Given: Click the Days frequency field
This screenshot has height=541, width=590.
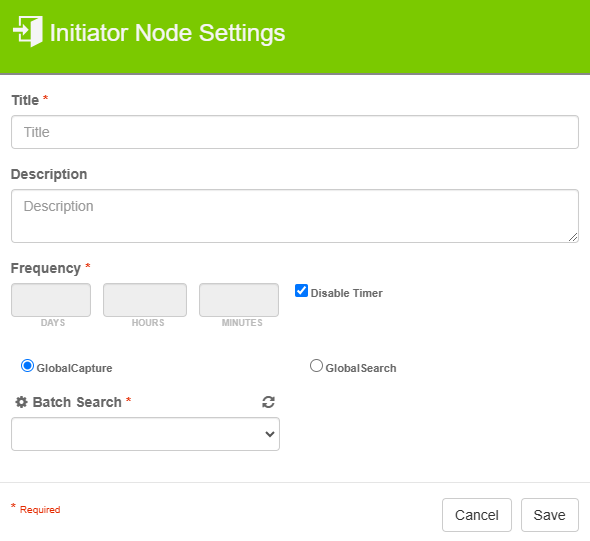Looking at the screenshot, I should point(51,300).
